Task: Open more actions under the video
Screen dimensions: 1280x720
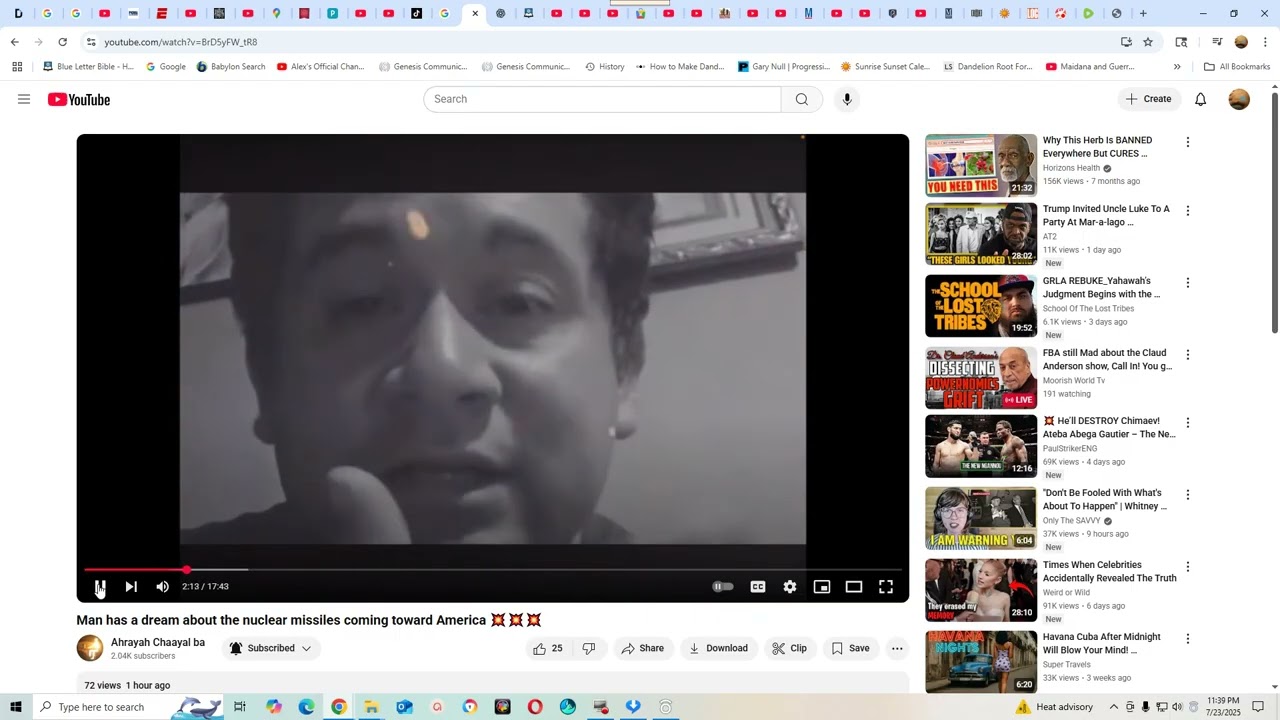Action: 897,648
